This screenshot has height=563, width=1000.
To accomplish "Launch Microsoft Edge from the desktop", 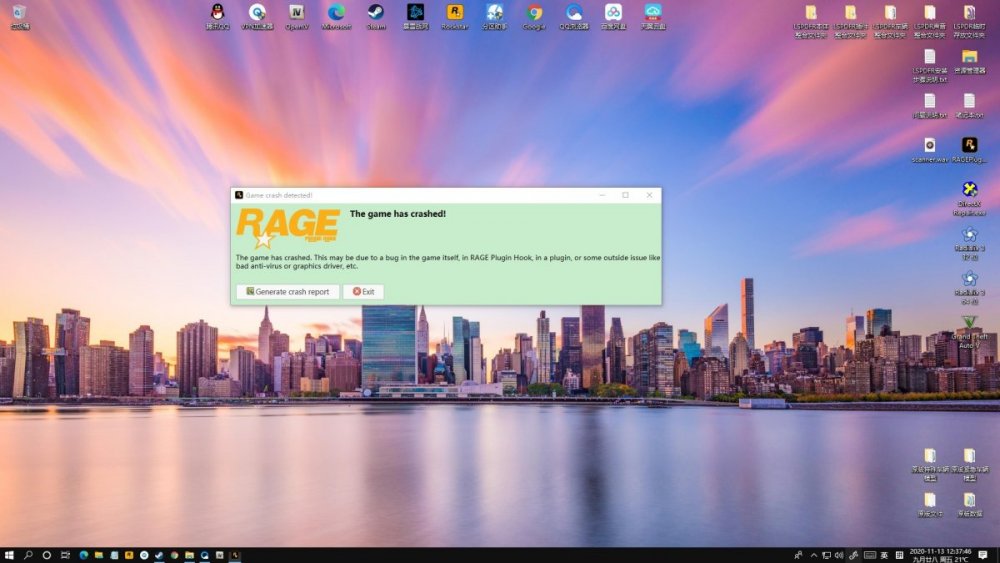I will (336, 17).
